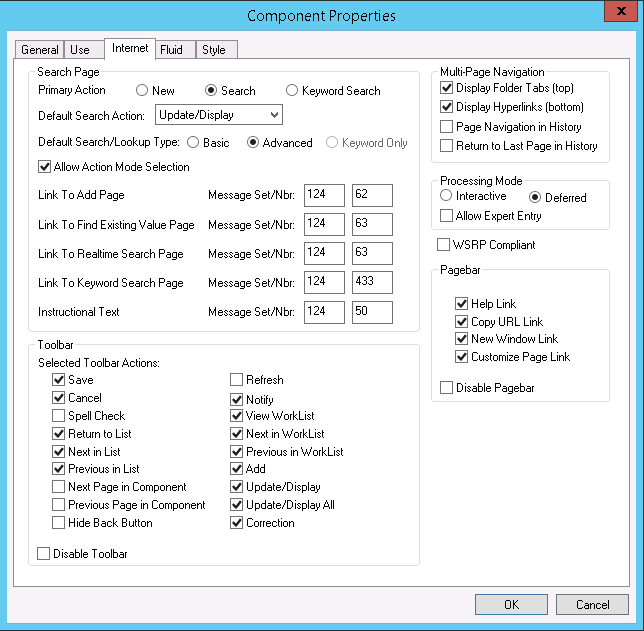This screenshot has width=644, height=631.
Task: Select the Internet tab
Action: pos(130,48)
